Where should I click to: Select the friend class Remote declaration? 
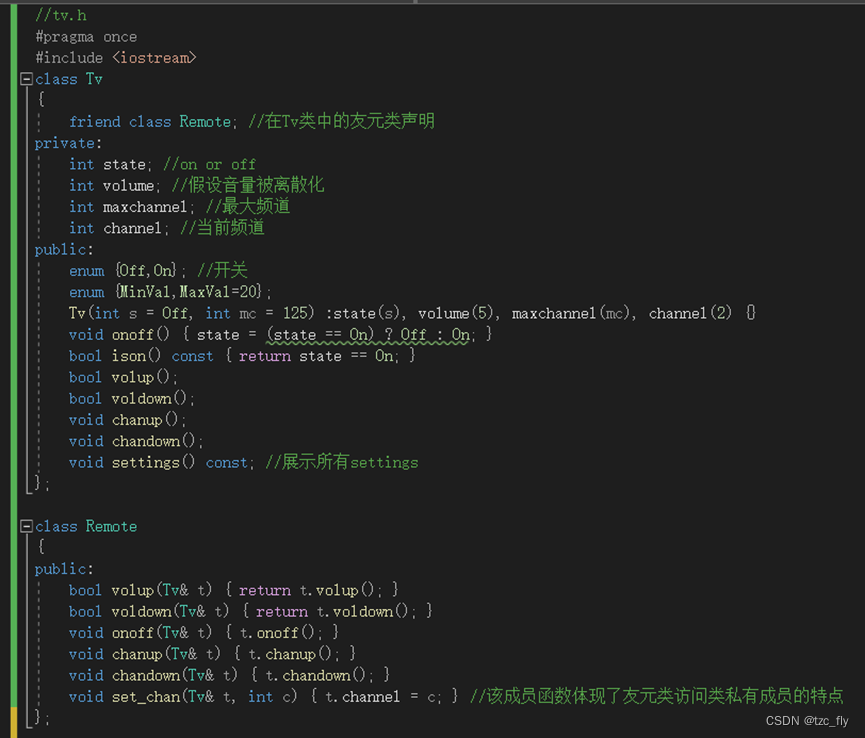coord(153,121)
